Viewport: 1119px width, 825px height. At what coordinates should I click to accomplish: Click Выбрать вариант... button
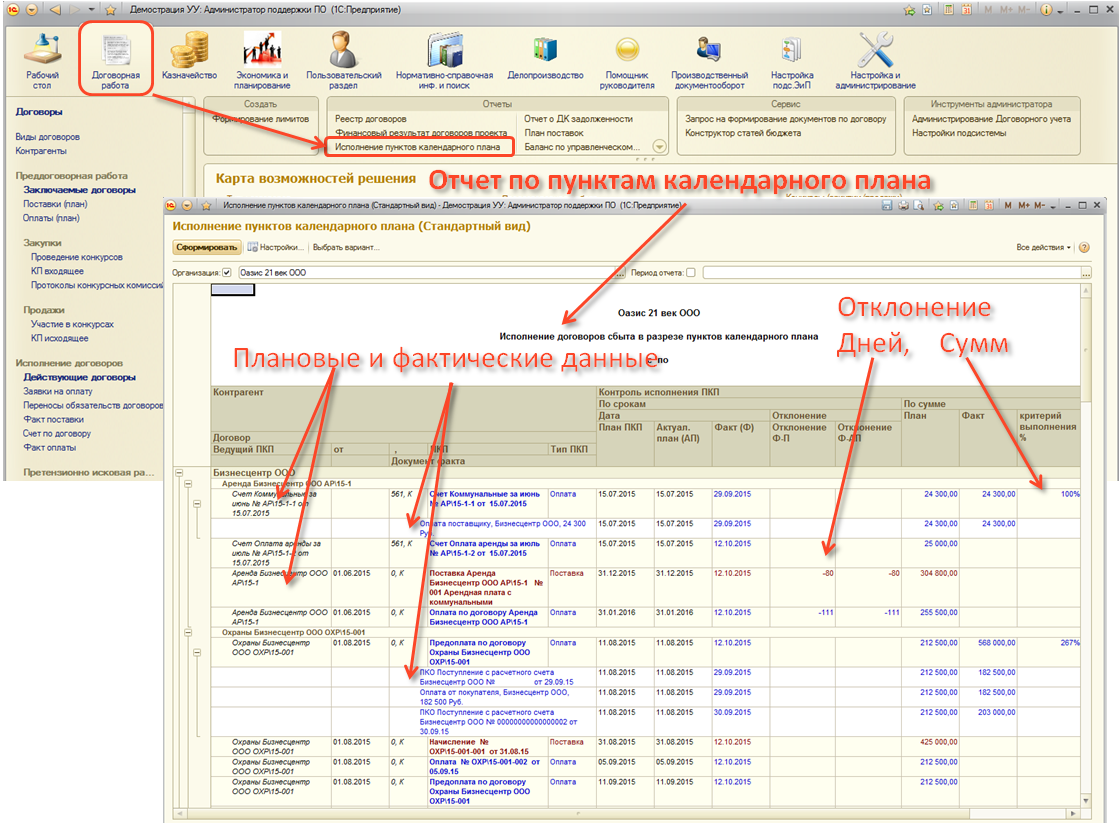coord(345,247)
